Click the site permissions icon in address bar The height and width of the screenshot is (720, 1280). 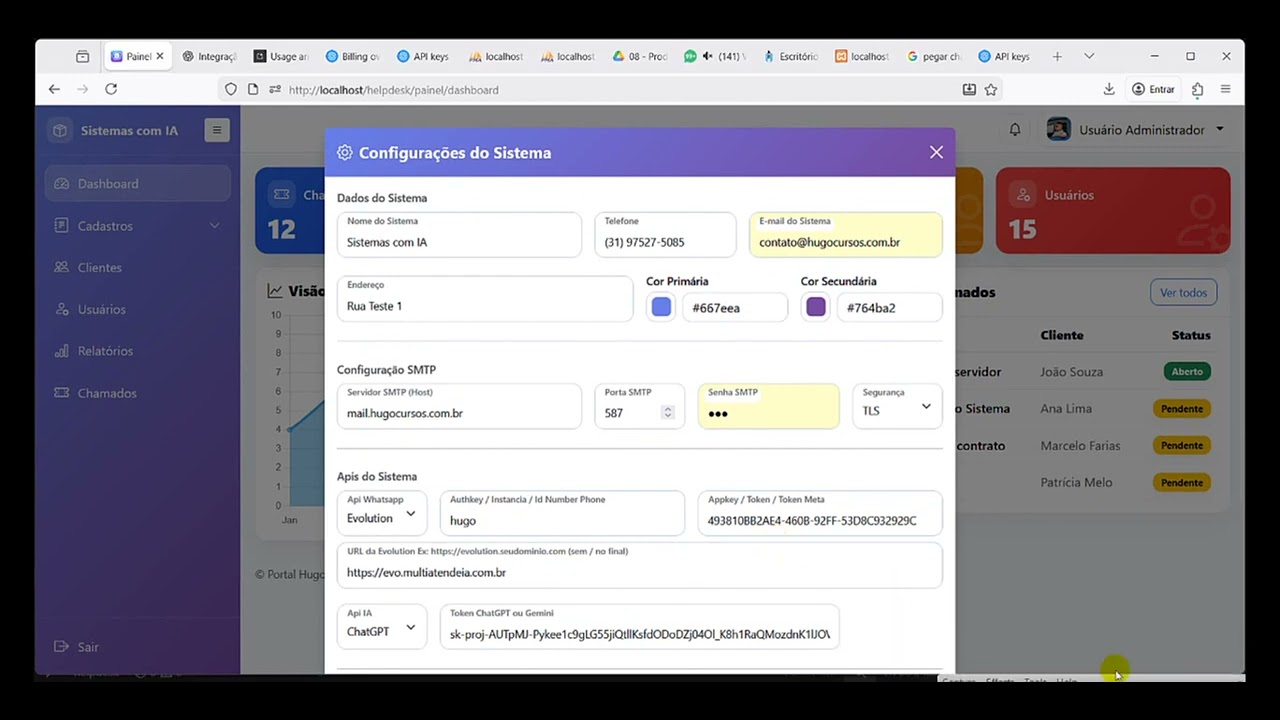click(275, 89)
